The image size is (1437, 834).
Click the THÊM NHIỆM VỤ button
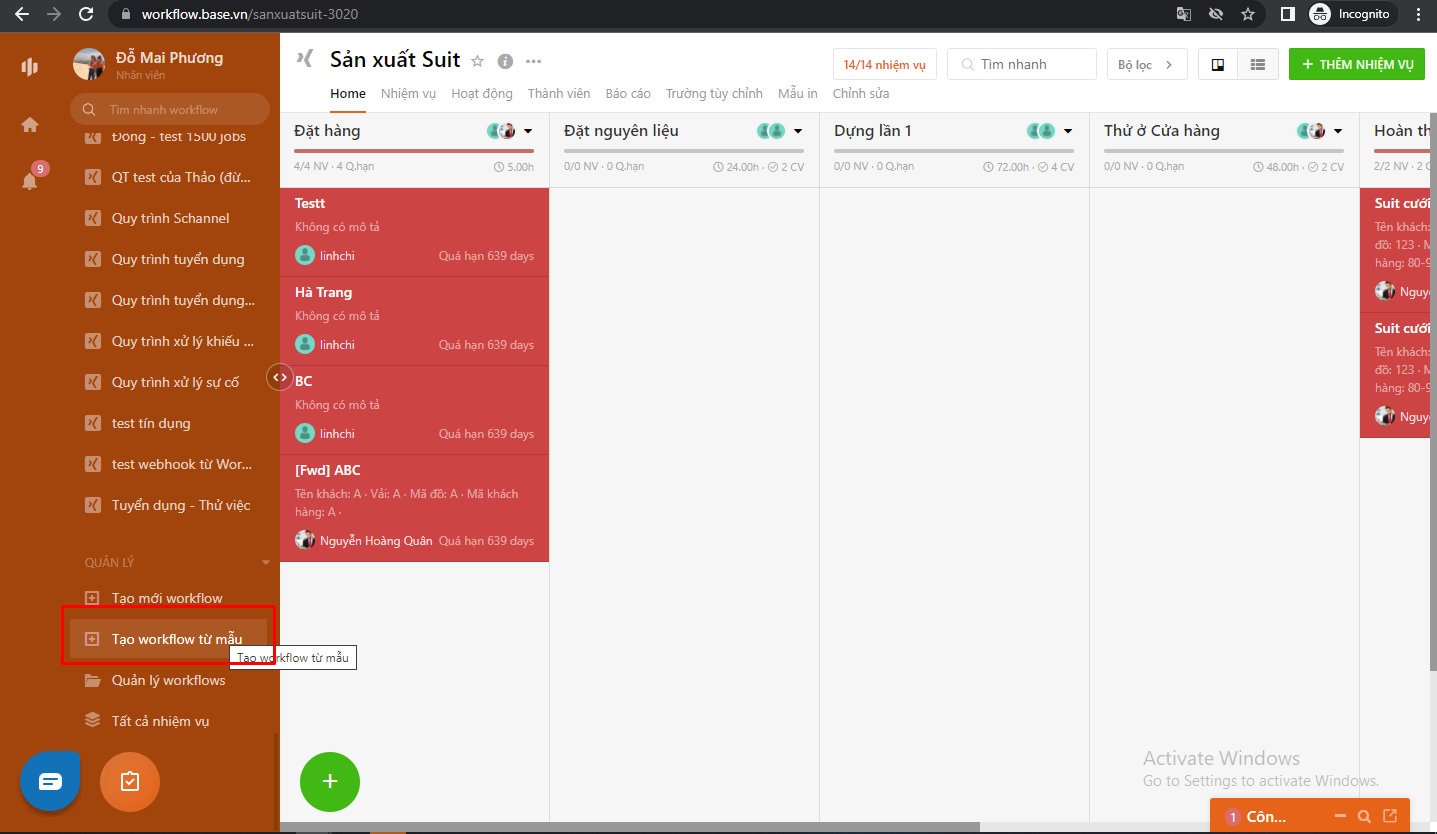point(1356,63)
